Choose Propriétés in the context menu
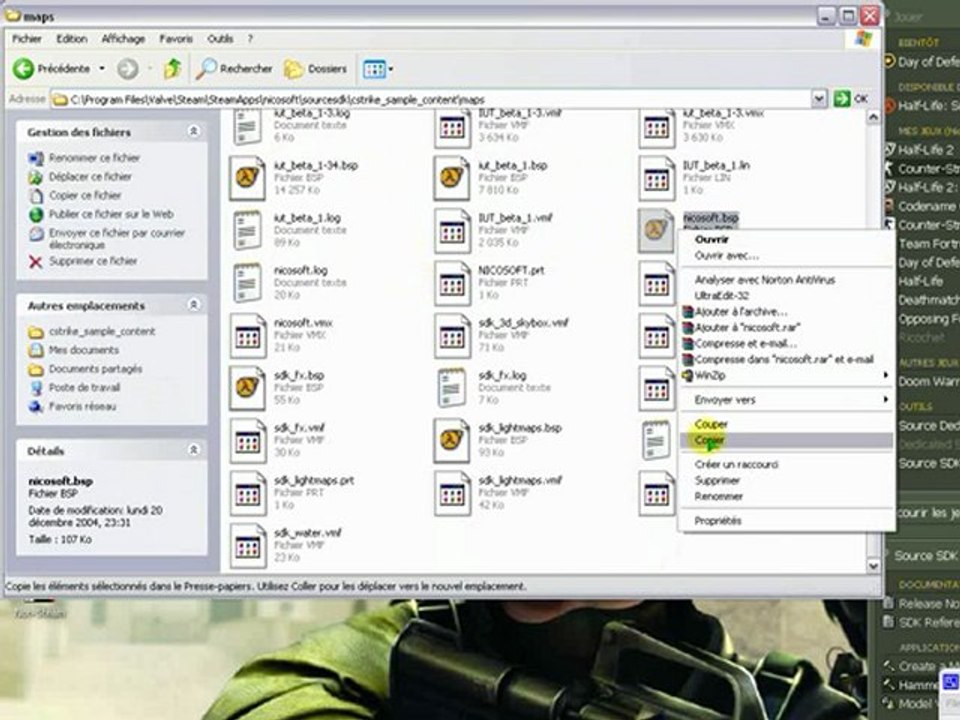The width and height of the screenshot is (960, 720). (x=786, y=521)
